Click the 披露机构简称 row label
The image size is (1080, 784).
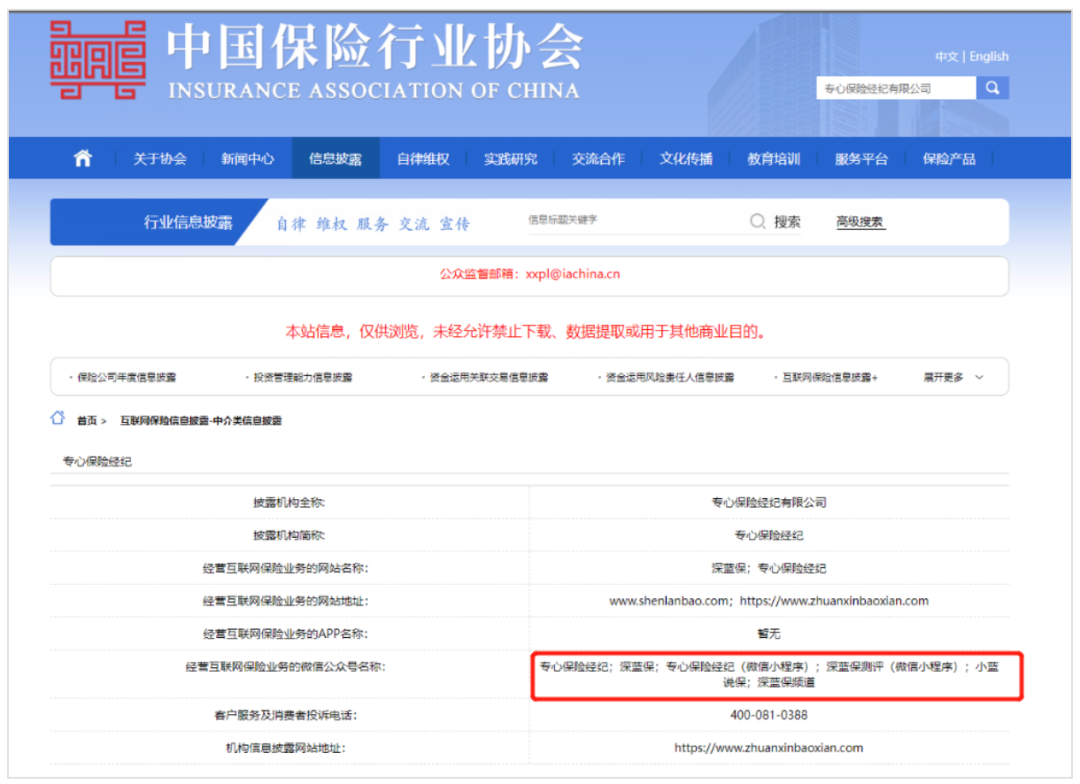289,535
